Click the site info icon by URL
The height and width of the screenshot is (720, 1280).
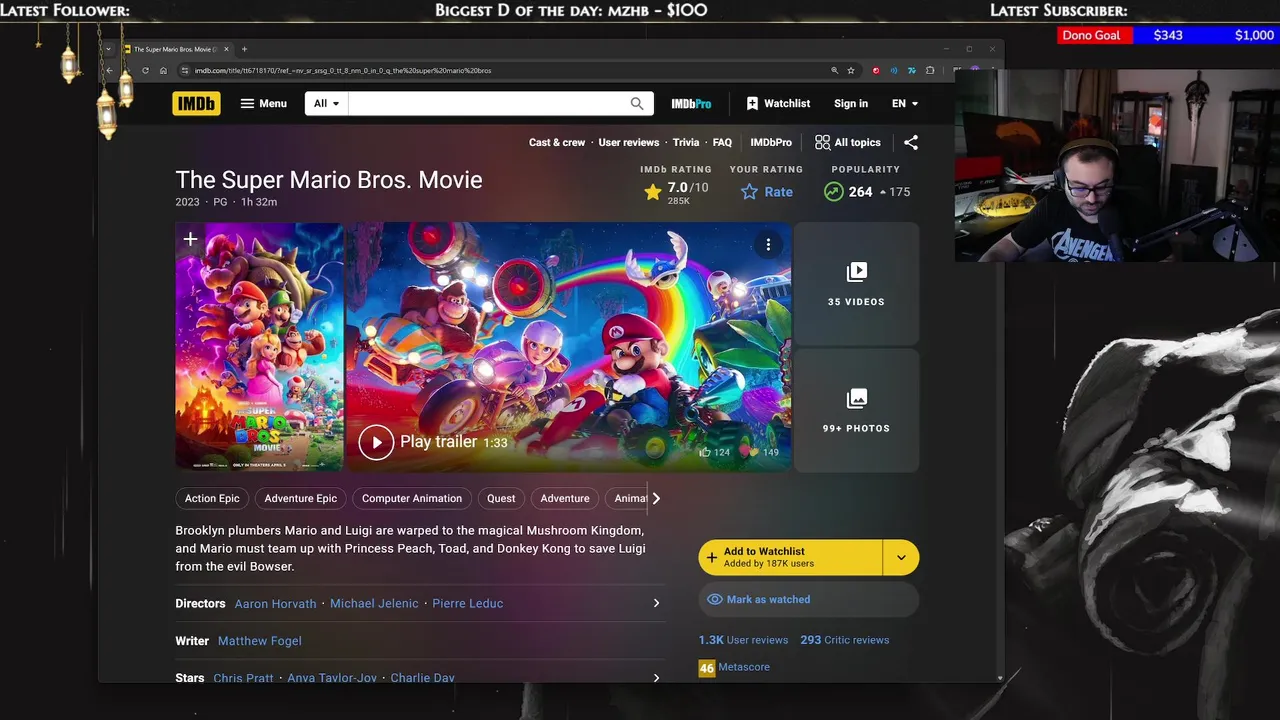184,70
